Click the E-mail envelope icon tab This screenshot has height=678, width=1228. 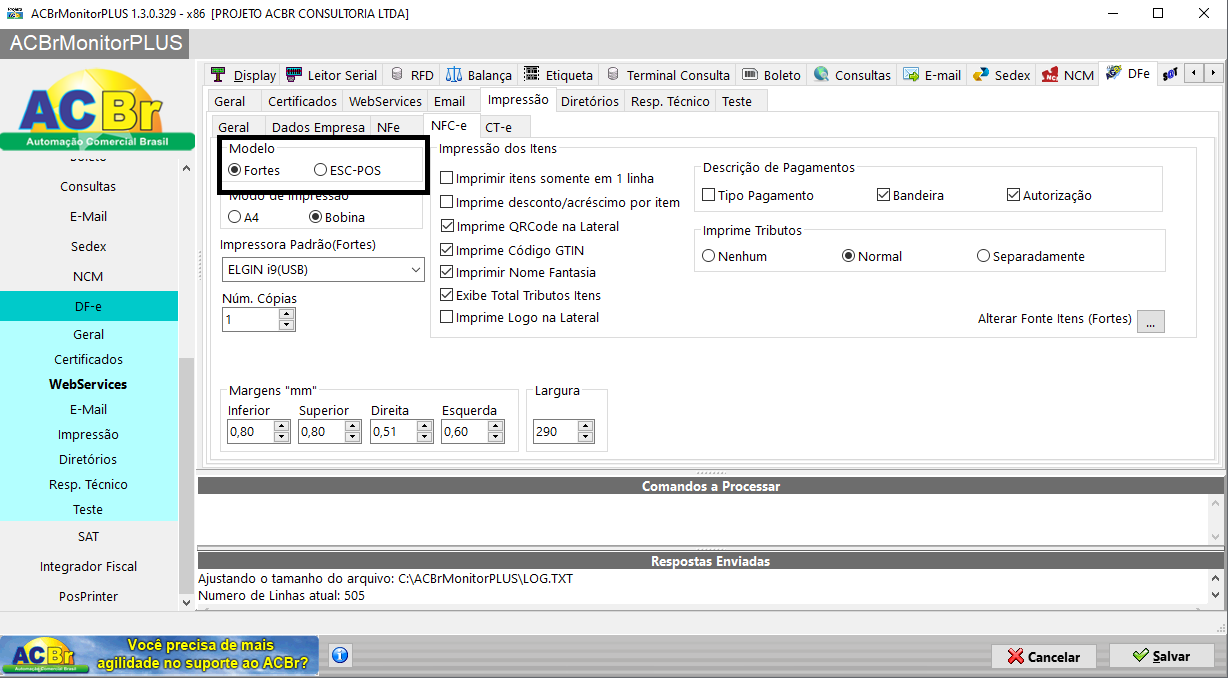coord(931,75)
